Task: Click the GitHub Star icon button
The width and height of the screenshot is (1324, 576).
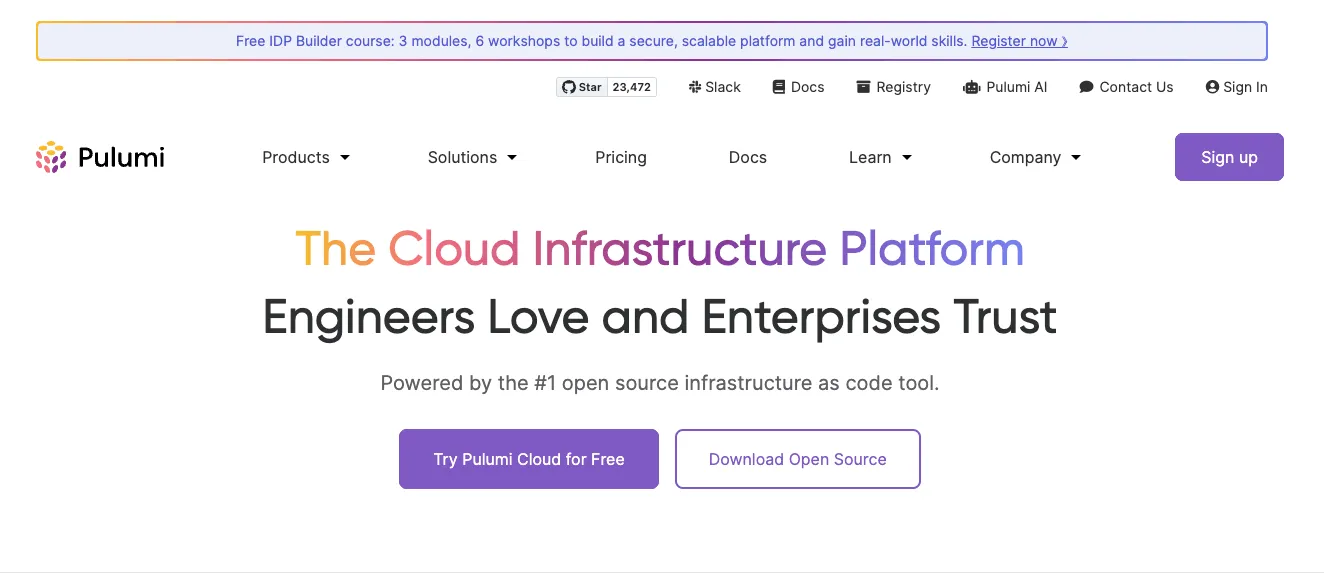Action: coord(581,87)
